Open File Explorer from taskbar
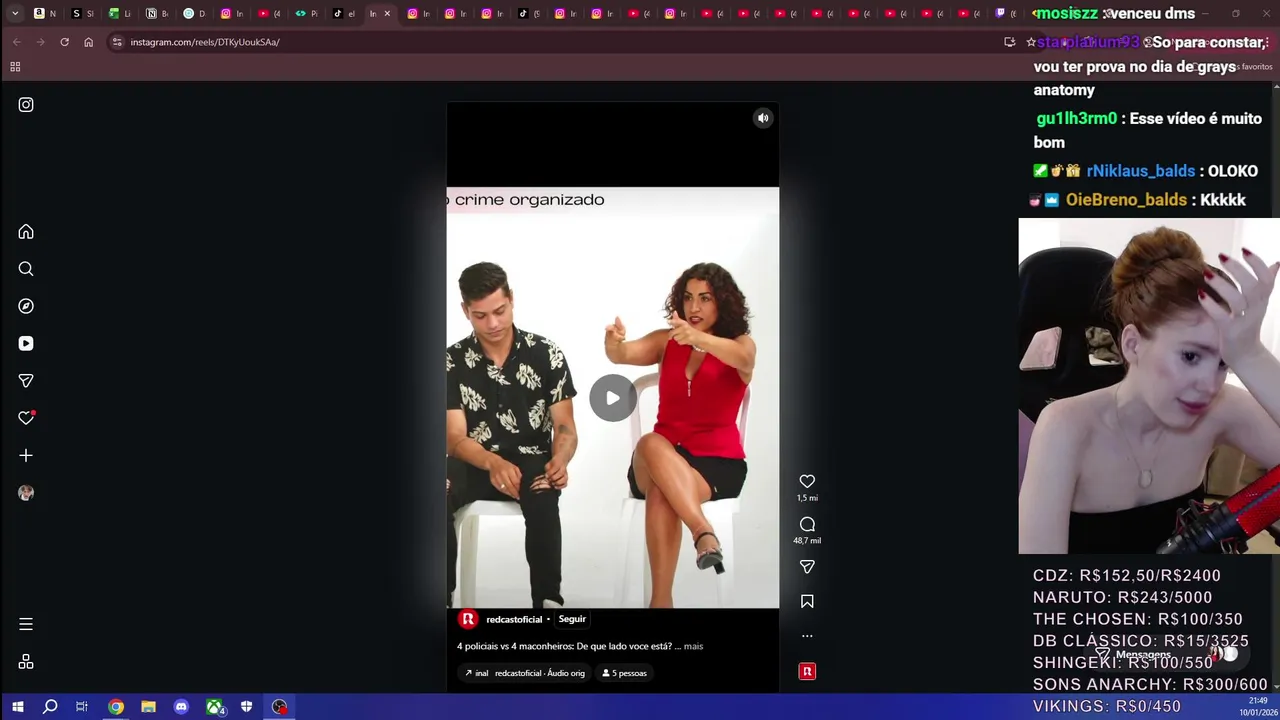Screen dimensions: 1280x720 (148, 707)
